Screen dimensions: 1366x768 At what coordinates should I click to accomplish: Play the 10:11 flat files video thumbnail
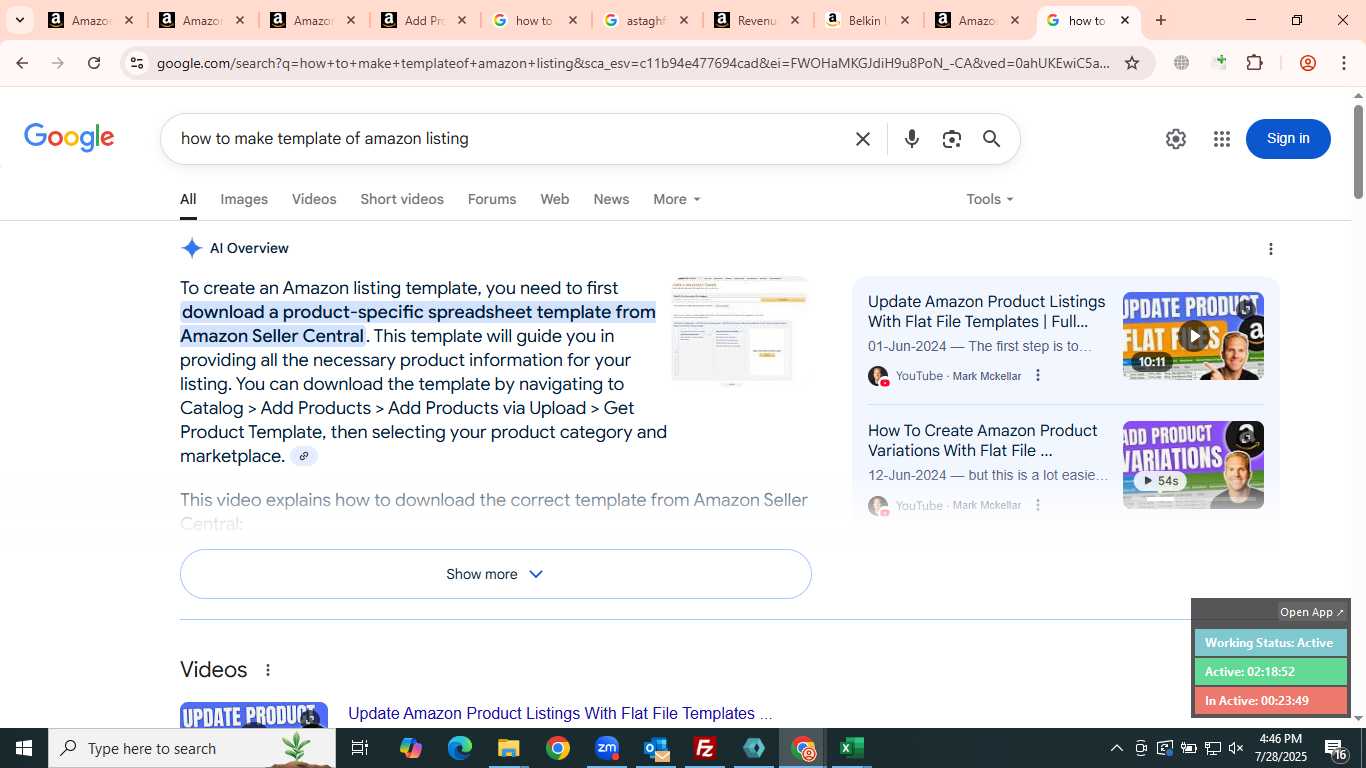(x=1193, y=336)
